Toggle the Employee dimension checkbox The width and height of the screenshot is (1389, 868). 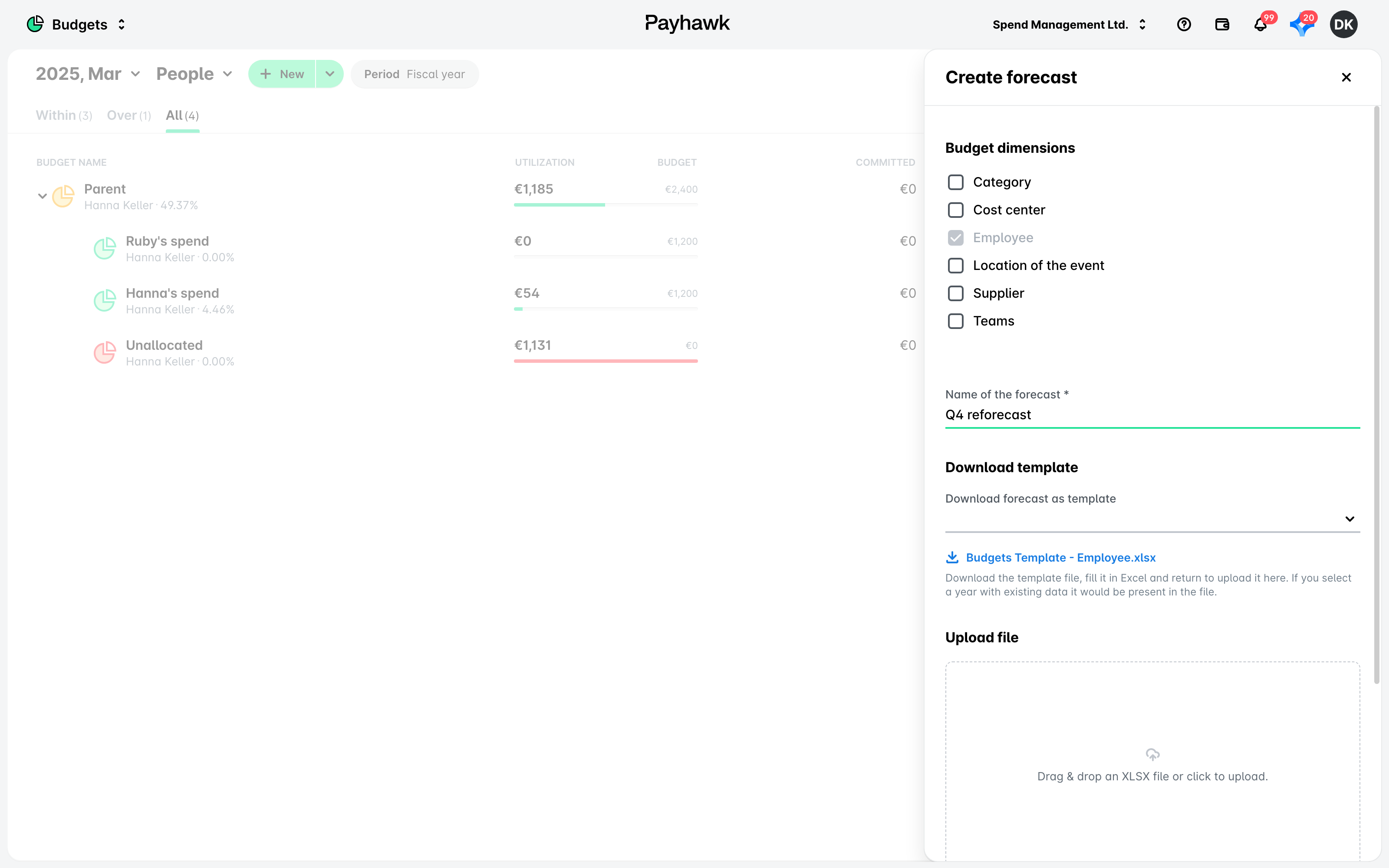click(956, 238)
